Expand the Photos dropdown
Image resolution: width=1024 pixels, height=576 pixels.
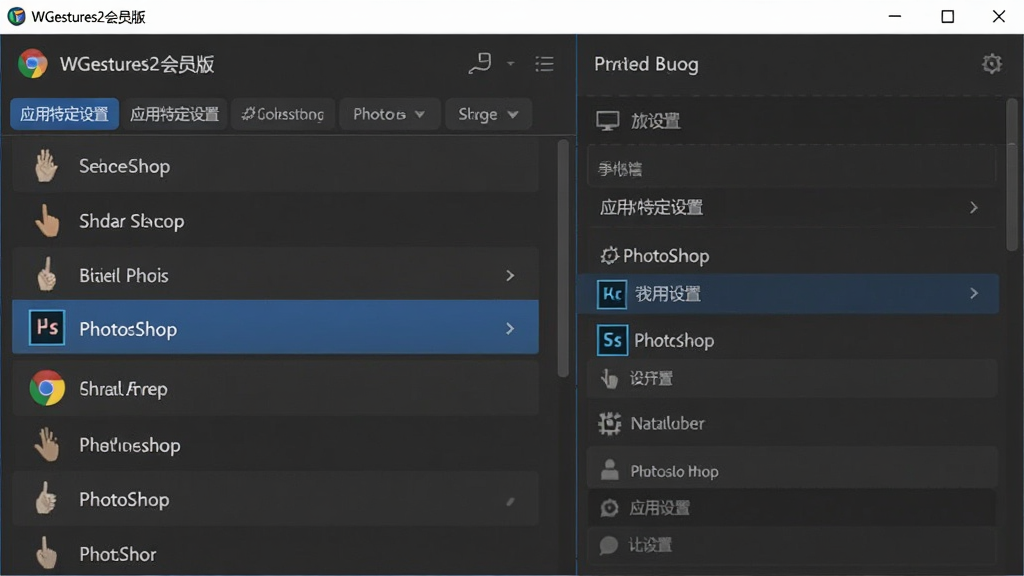389,114
